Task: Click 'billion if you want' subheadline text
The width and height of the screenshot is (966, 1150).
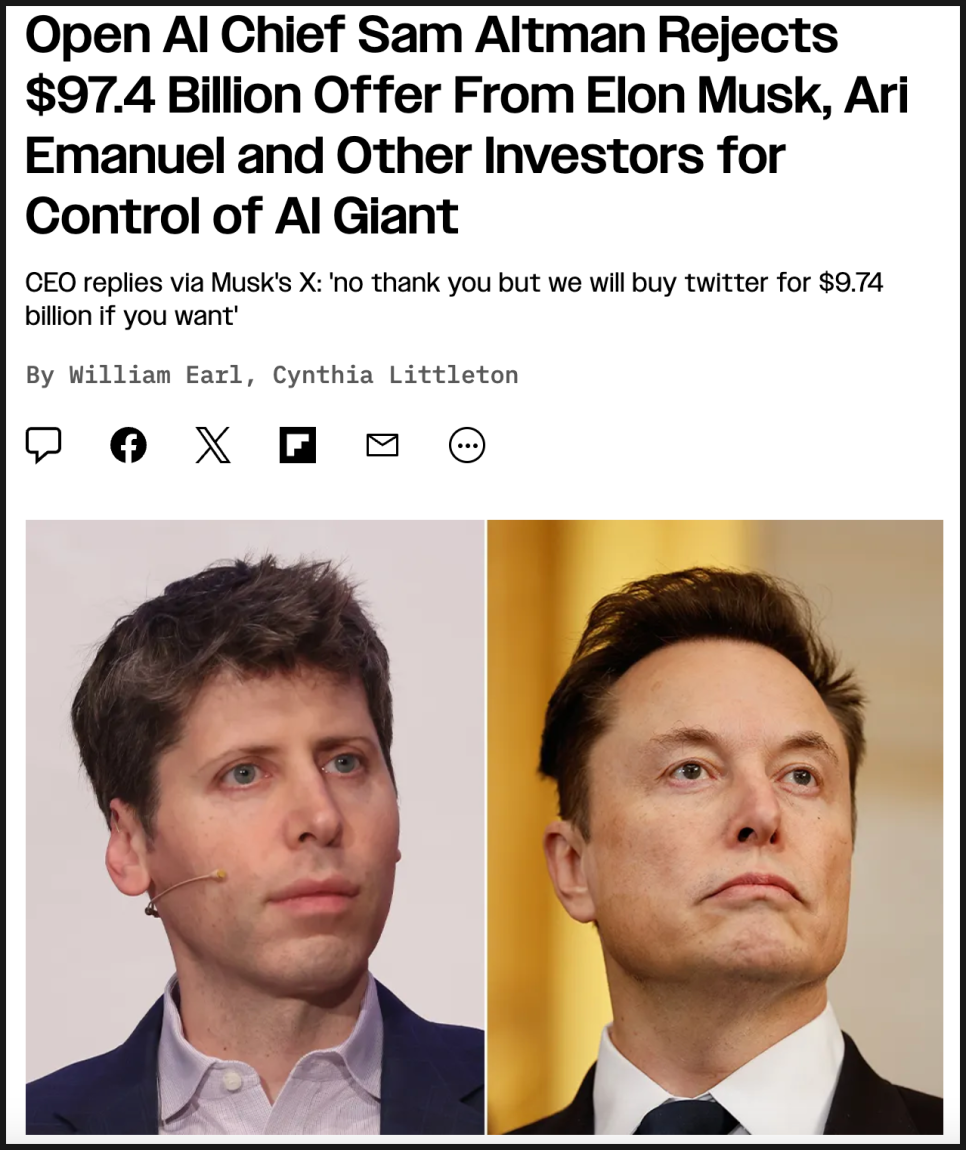Action: coord(131,316)
